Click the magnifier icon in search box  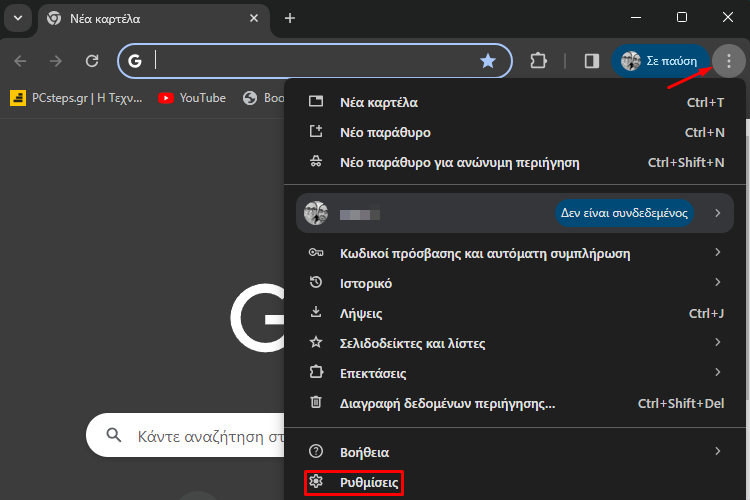click(x=113, y=435)
